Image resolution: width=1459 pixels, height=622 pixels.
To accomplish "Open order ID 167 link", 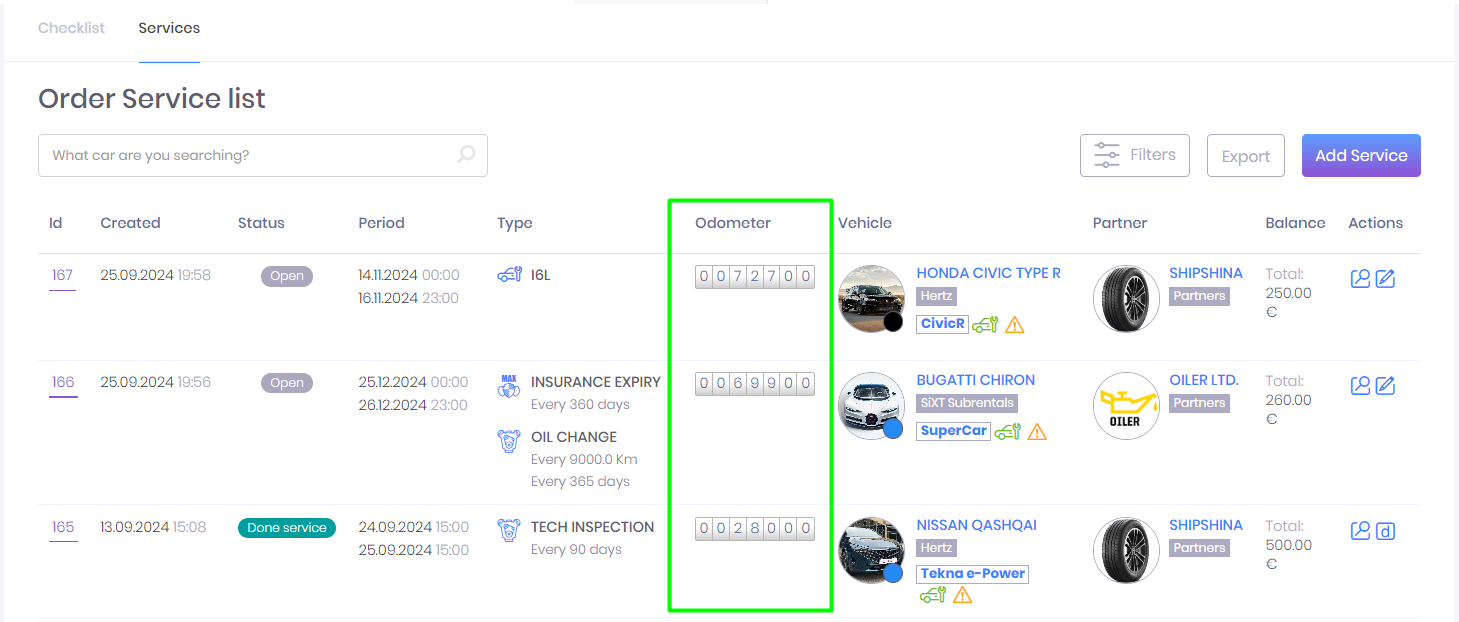I will click(62, 275).
